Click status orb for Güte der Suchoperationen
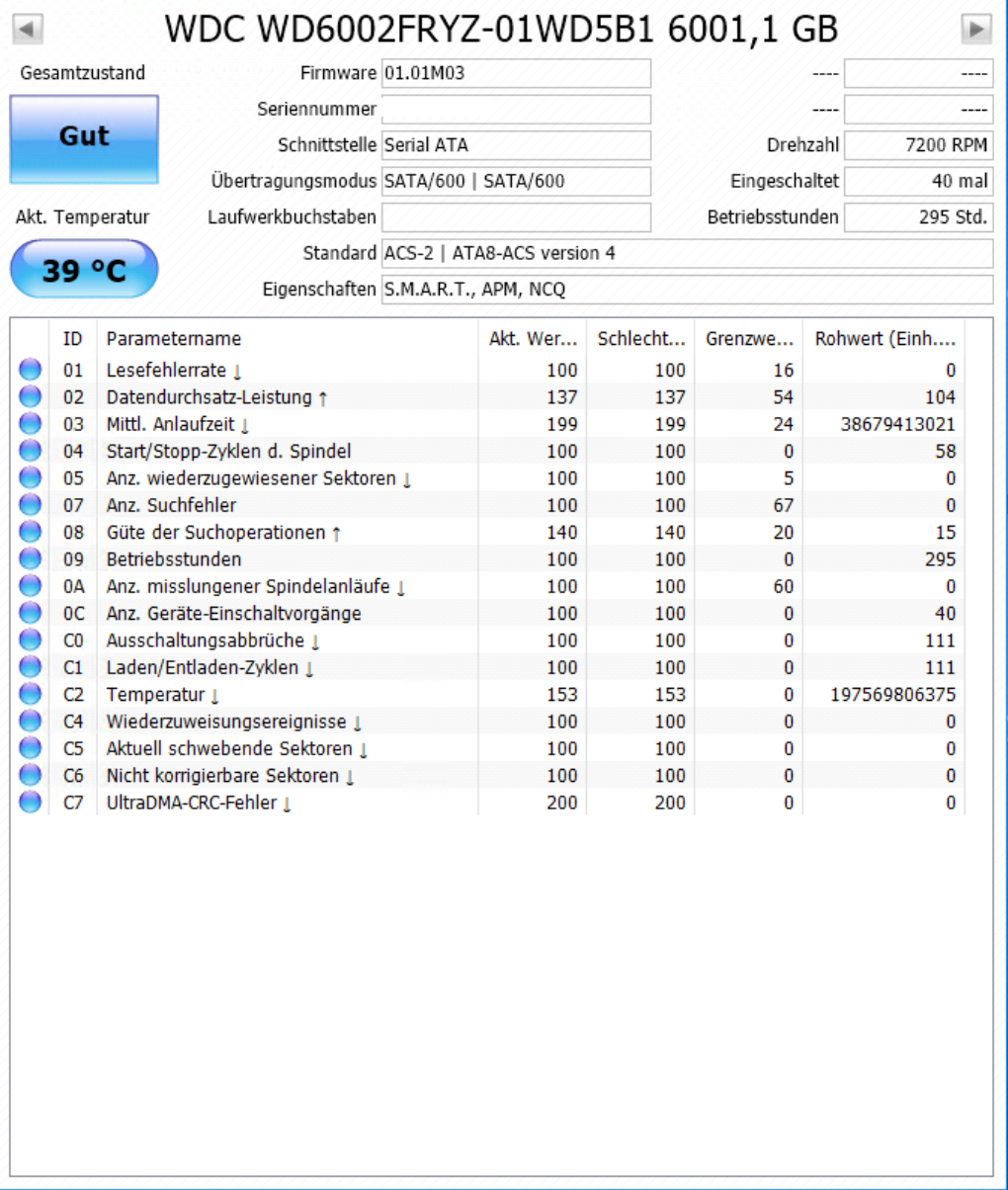1008x1190 pixels. click(31, 533)
